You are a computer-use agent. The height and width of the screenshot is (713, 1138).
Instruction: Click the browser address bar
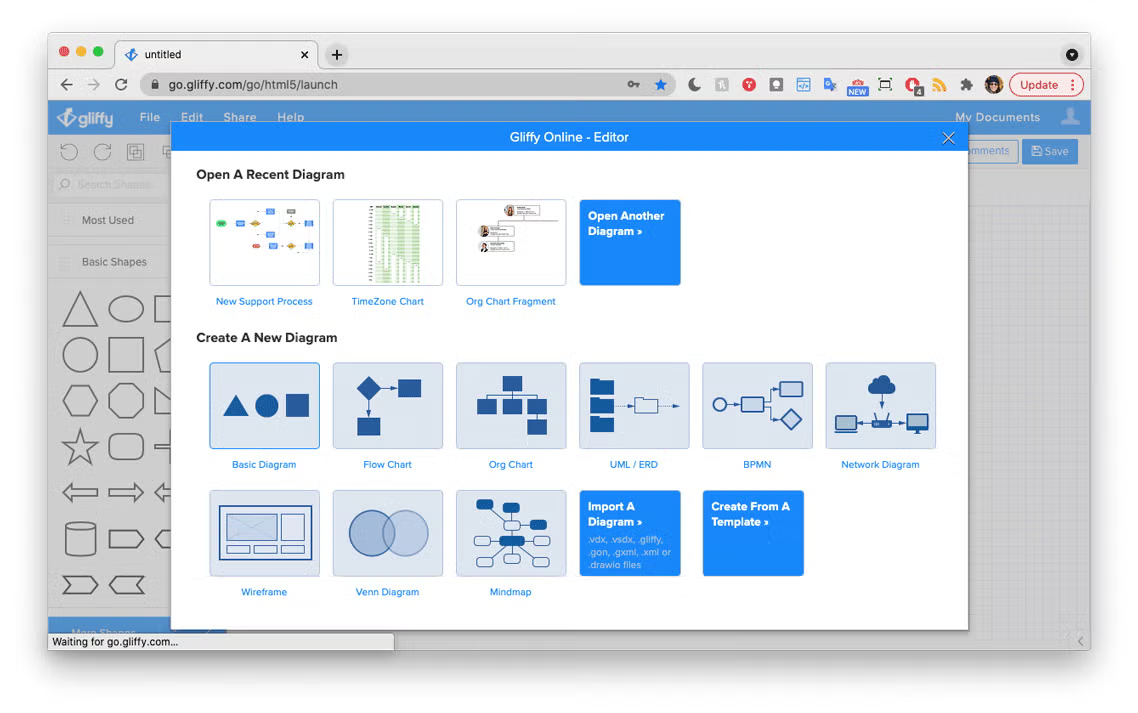(x=390, y=85)
